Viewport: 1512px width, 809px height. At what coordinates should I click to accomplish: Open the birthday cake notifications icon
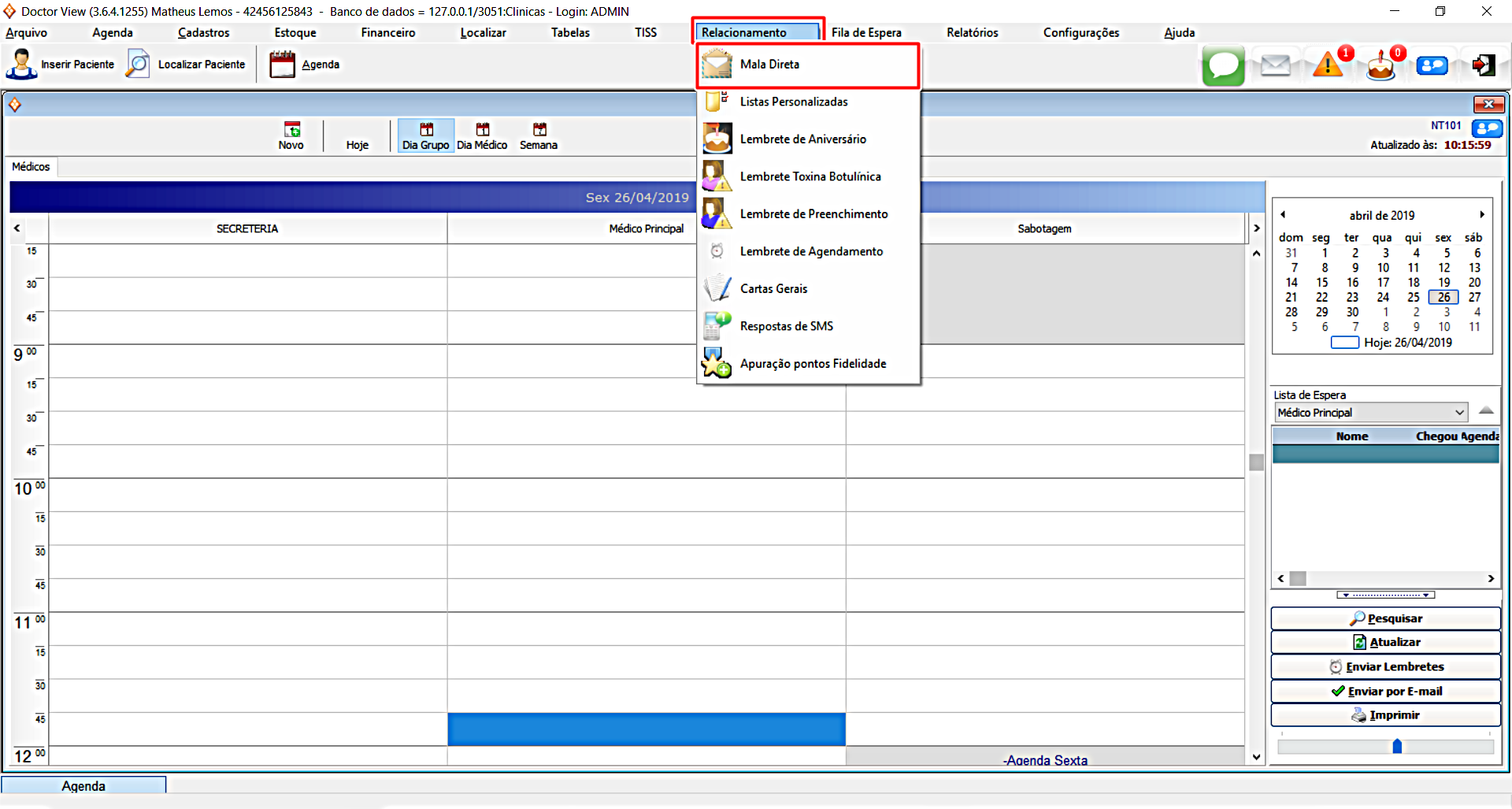(x=1380, y=66)
